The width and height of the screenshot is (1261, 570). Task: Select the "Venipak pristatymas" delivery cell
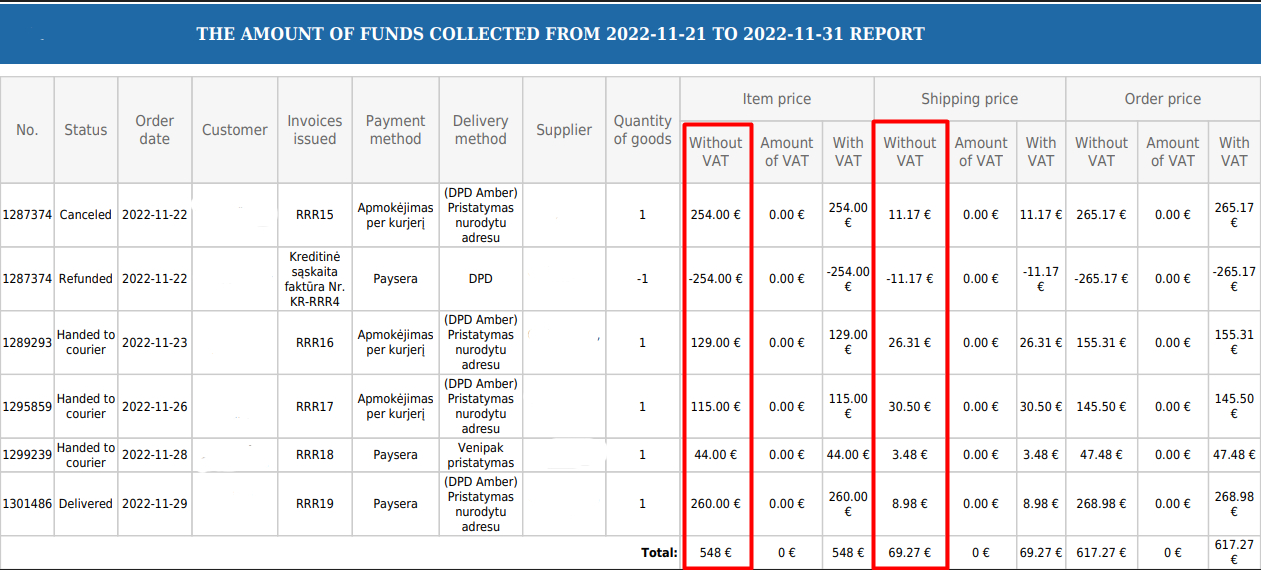(x=480, y=455)
